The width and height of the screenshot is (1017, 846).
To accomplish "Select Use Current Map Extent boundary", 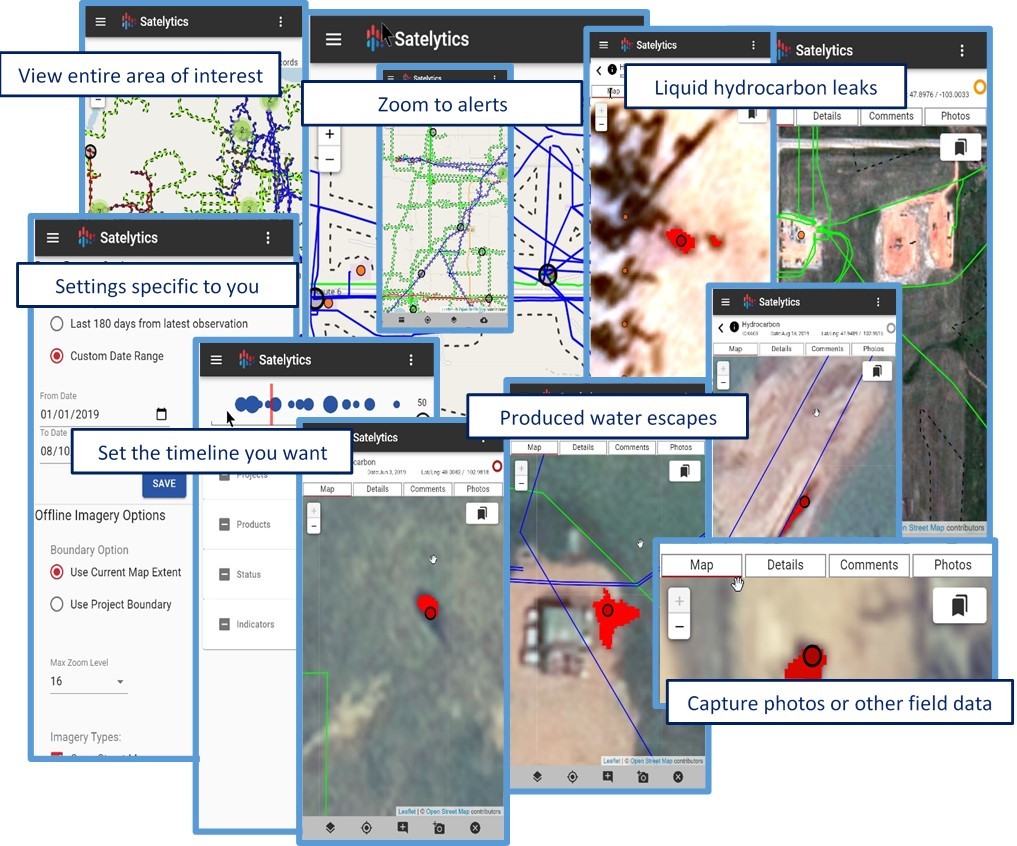I will coord(57,572).
